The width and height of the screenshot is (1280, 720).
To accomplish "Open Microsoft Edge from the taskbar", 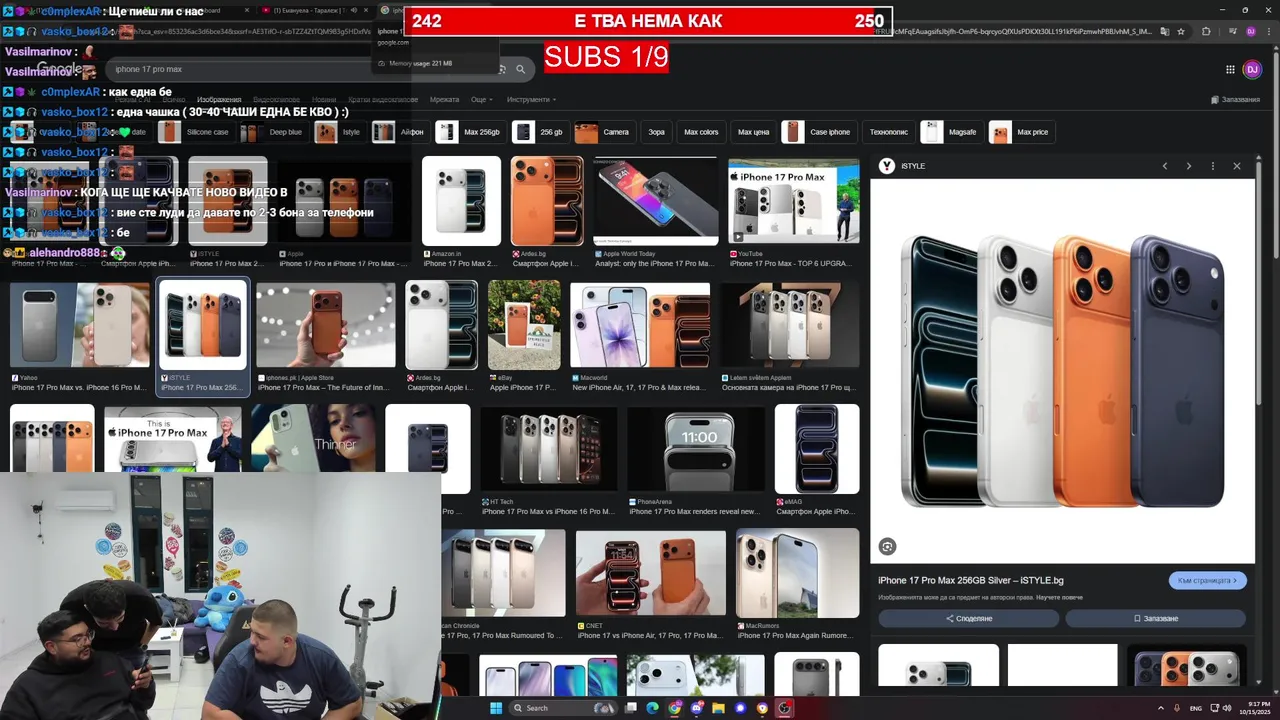I will tap(653, 708).
